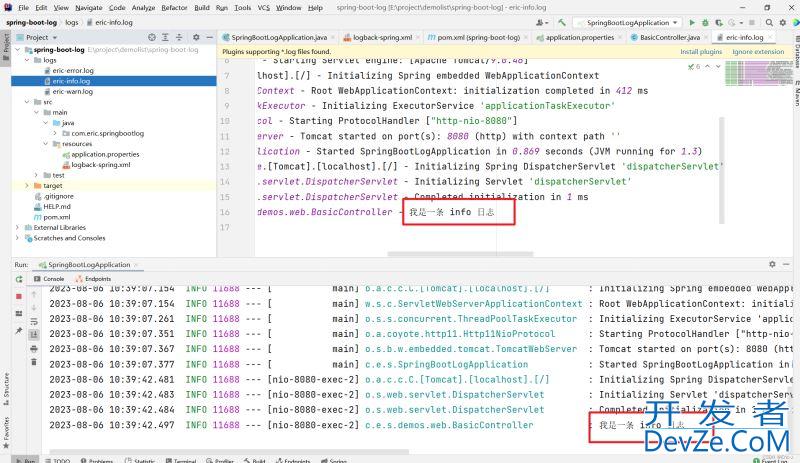Screen dimensions: 800x463
Task: Jump to next highlighted problem arrow
Action: point(718,66)
